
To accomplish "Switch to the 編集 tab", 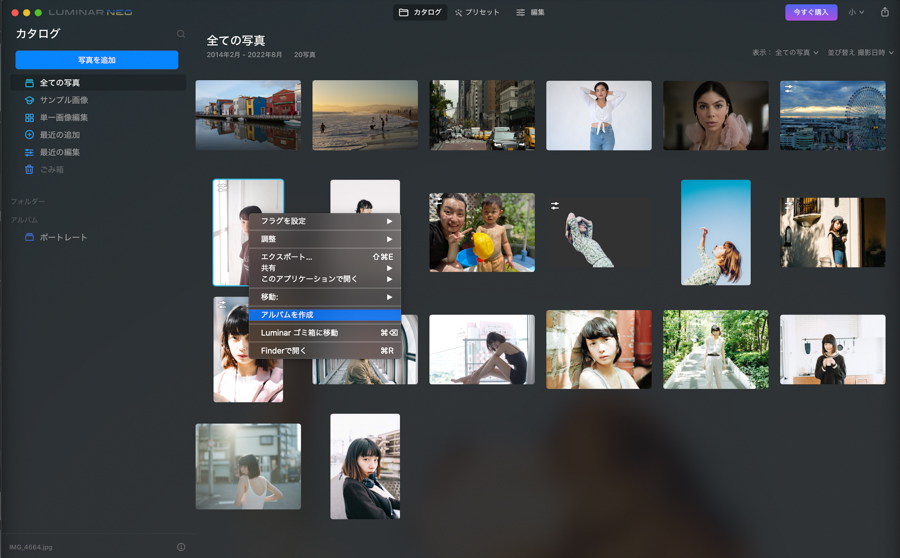I will (x=530, y=12).
